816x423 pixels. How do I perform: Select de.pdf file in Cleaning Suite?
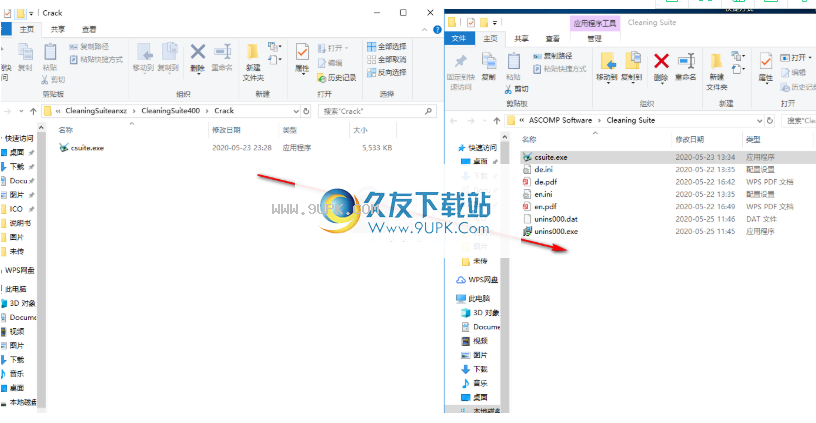(x=540, y=182)
